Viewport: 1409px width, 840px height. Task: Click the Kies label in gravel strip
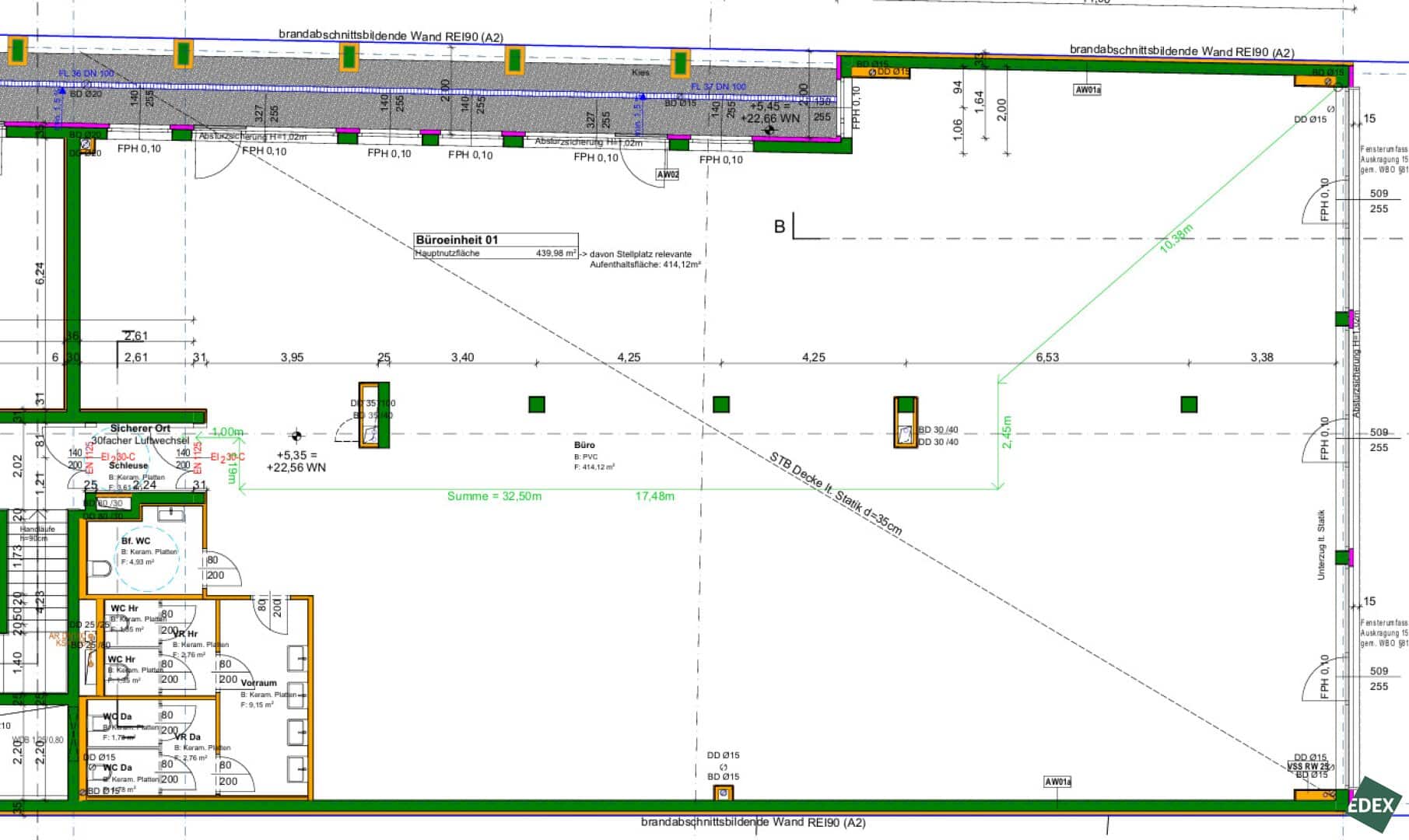(x=640, y=72)
